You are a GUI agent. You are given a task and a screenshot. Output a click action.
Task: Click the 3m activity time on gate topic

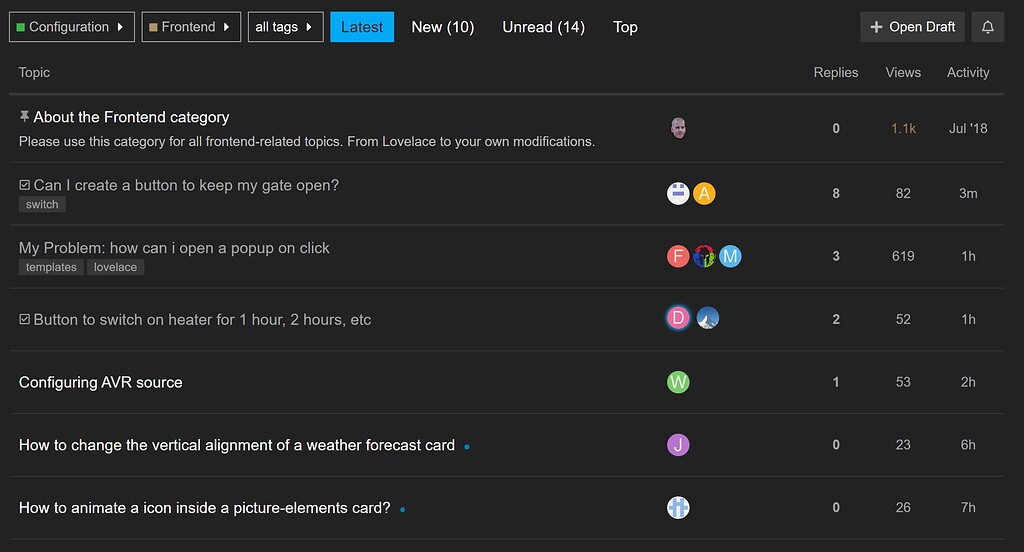[968, 193]
